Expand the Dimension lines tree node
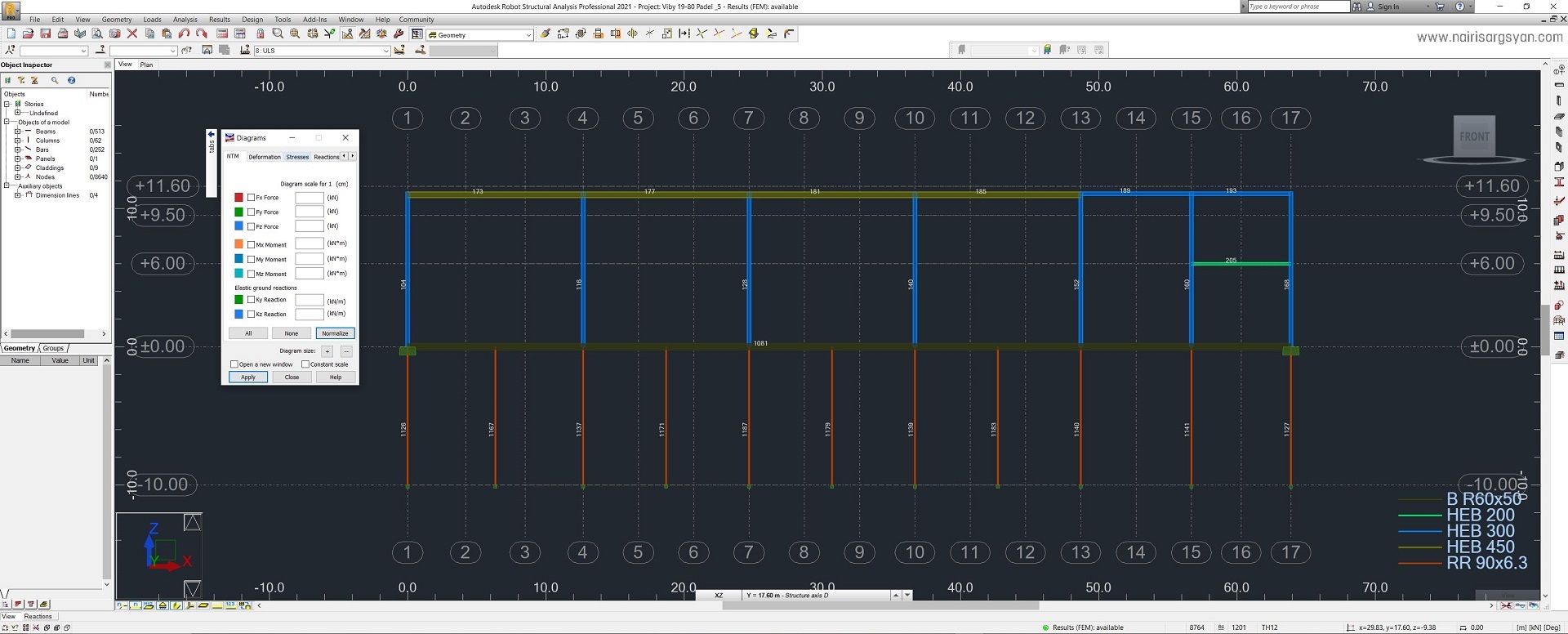Image resolution: width=1568 pixels, height=634 pixels. click(17, 195)
